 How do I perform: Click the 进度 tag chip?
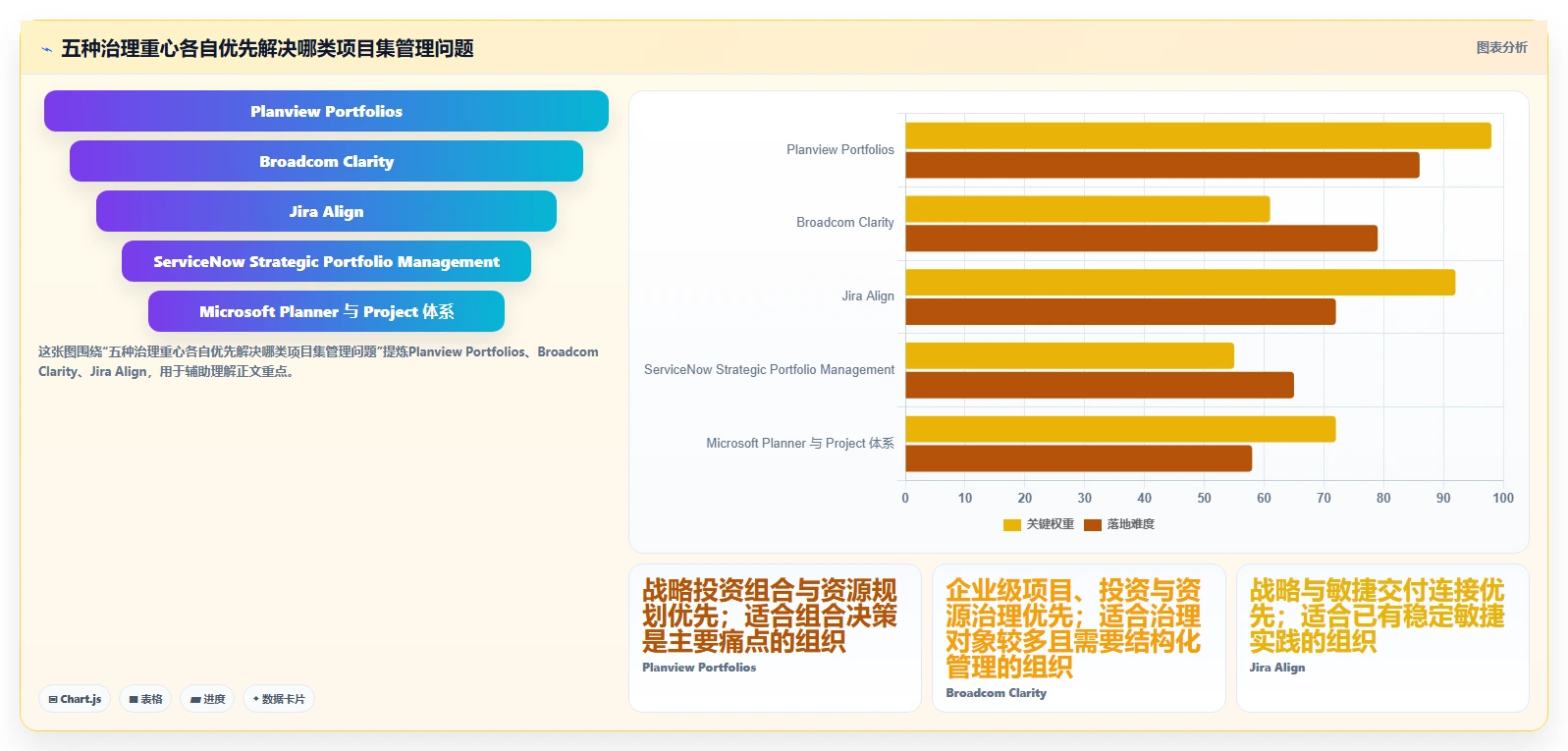[x=207, y=699]
